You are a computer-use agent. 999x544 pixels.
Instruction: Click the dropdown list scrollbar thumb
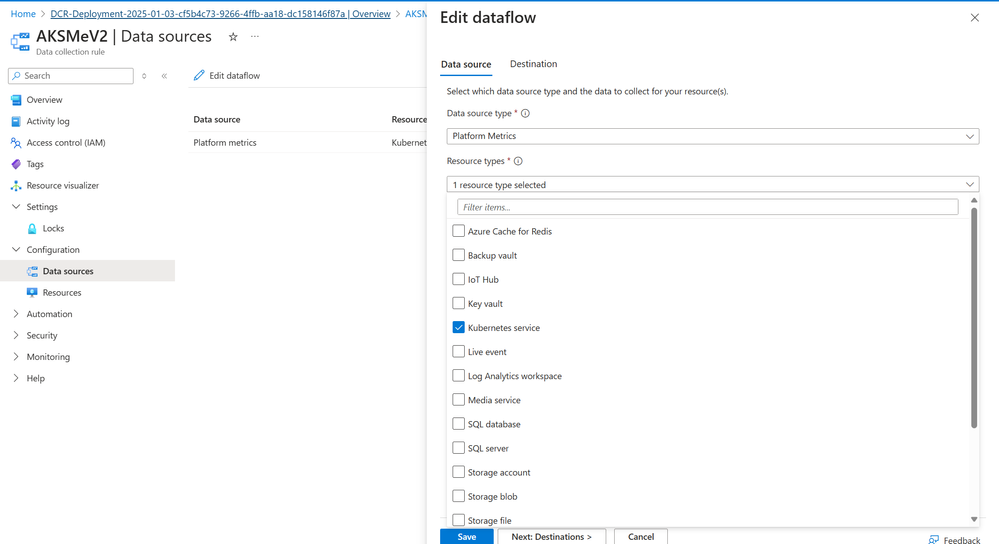[974, 317]
